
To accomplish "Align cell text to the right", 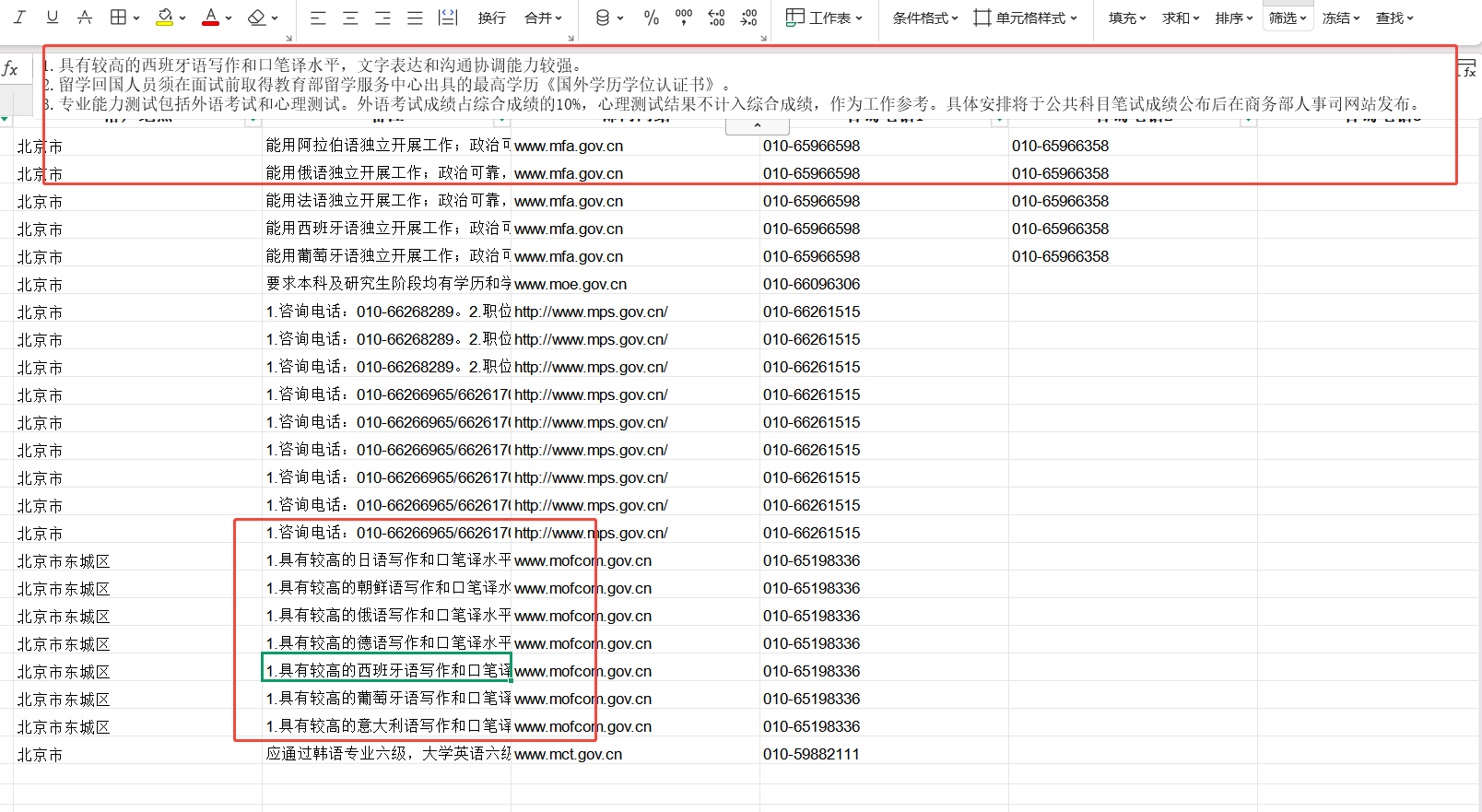I will [382, 18].
